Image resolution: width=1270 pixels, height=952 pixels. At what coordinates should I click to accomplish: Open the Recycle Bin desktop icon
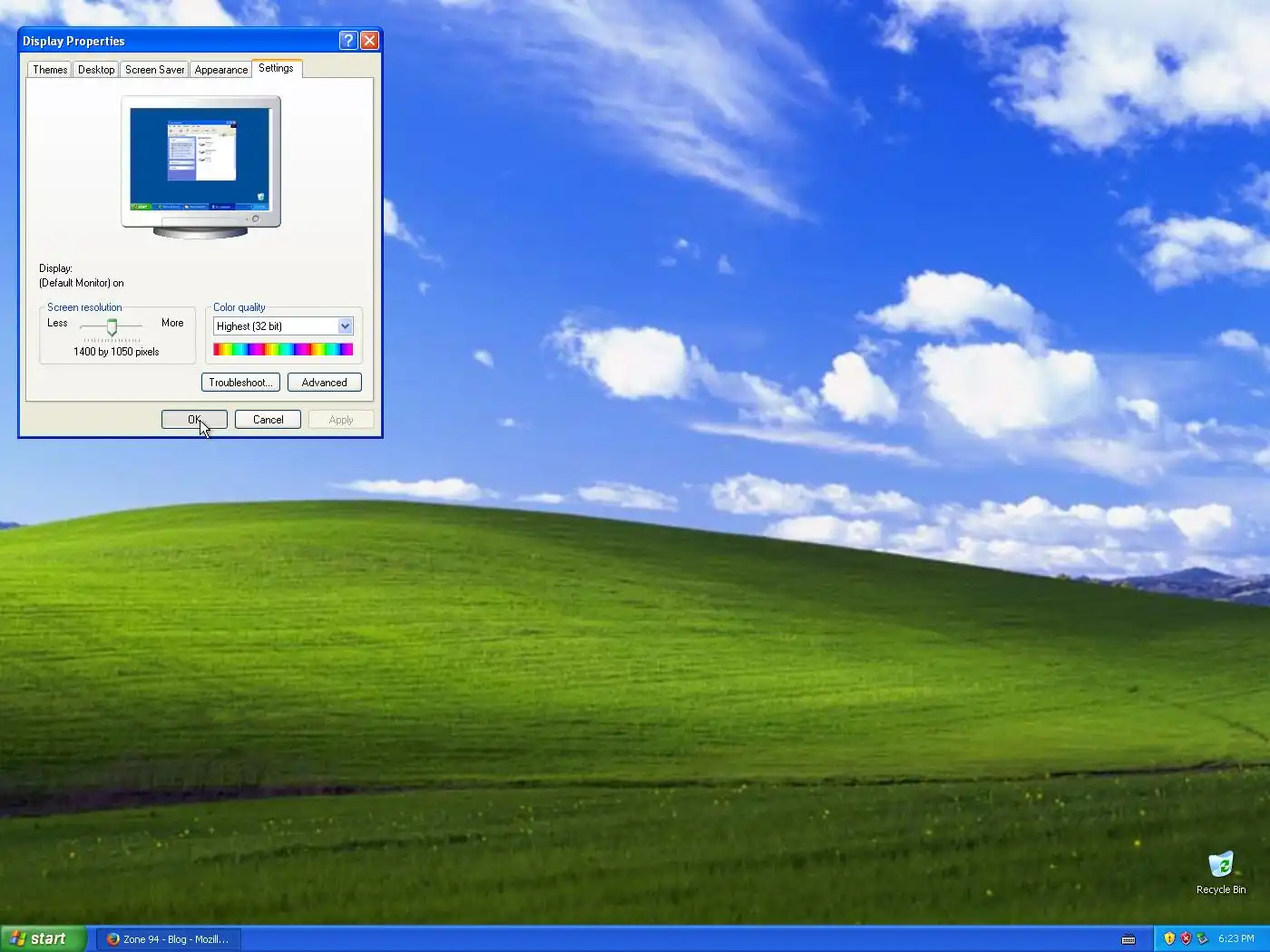click(1221, 873)
